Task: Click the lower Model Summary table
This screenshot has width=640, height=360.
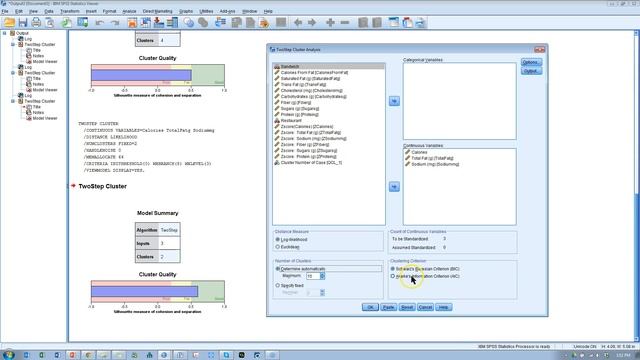Action: tap(158, 243)
